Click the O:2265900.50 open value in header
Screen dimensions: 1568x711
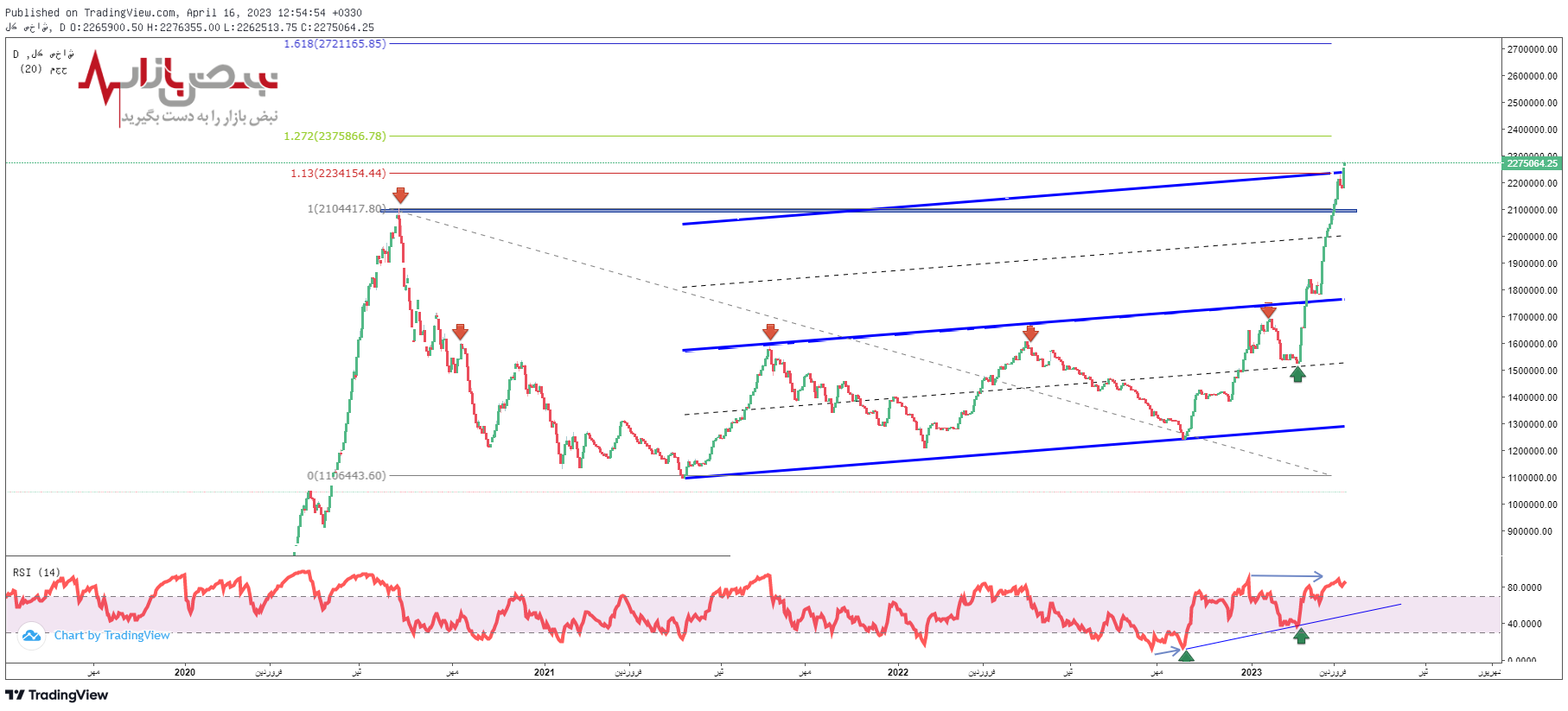107,28
